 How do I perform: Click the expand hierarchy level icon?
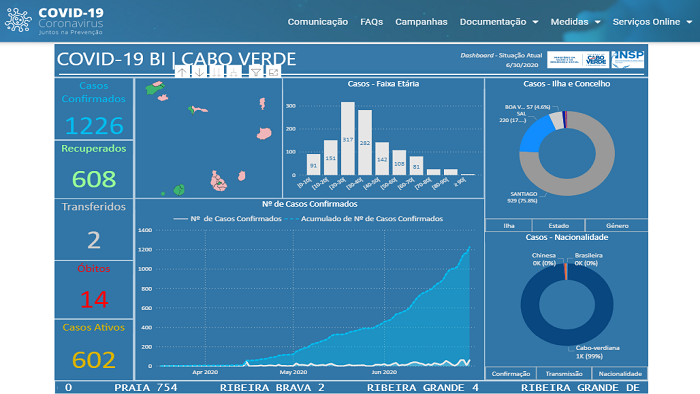coord(233,72)
